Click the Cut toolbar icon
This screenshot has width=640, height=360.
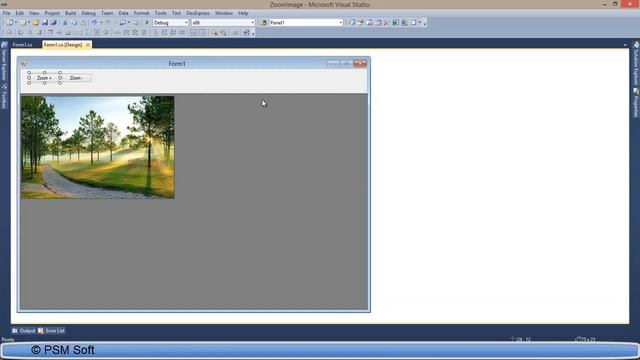(65, 22)
